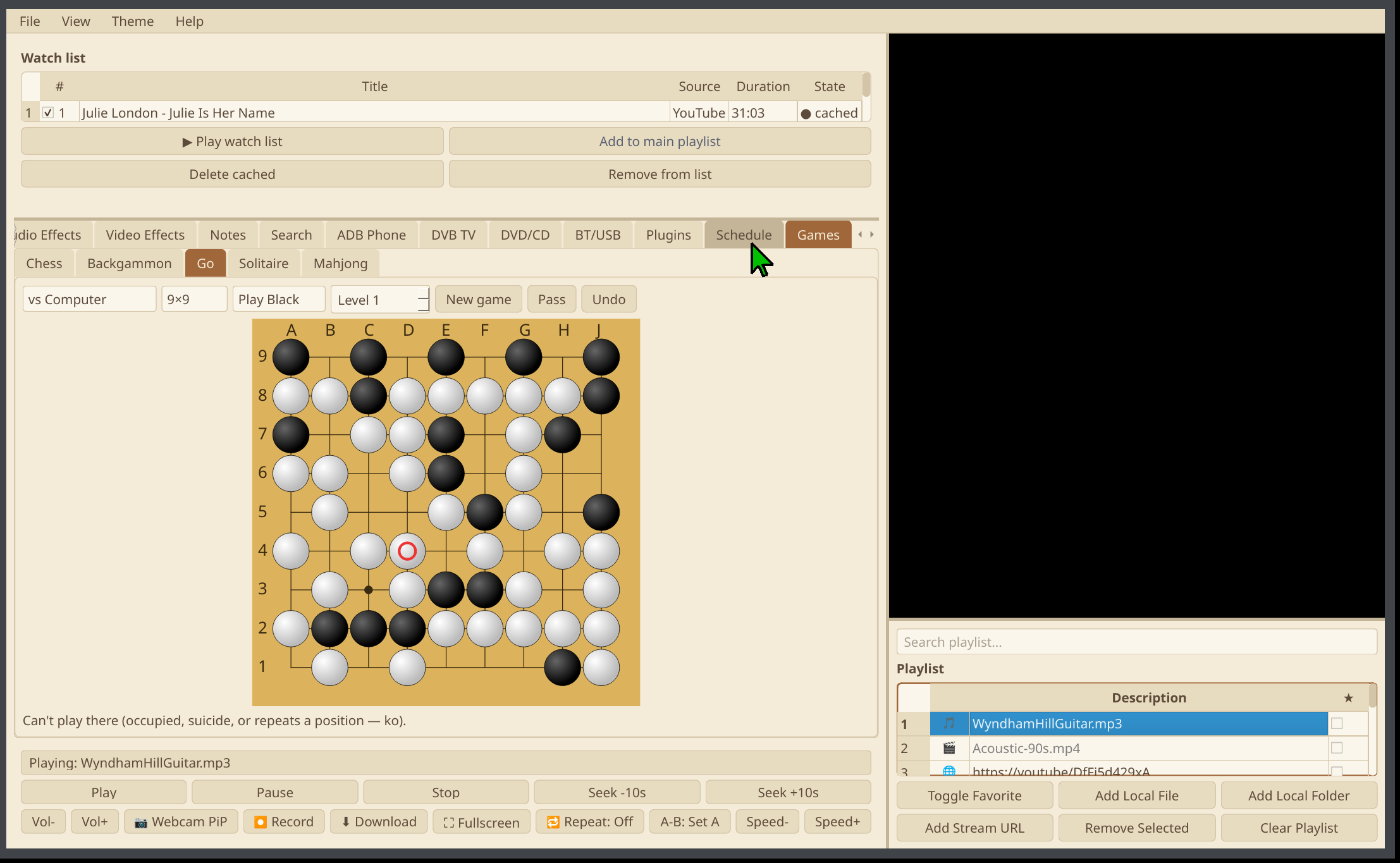The width and height of the screenshot is (1400, 863).
Task: Click Add to main playlist
Action: click(660, 141)
